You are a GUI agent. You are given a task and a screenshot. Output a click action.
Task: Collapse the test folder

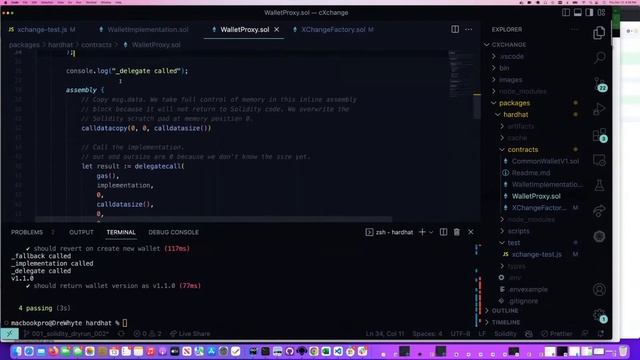pos(513,242)
